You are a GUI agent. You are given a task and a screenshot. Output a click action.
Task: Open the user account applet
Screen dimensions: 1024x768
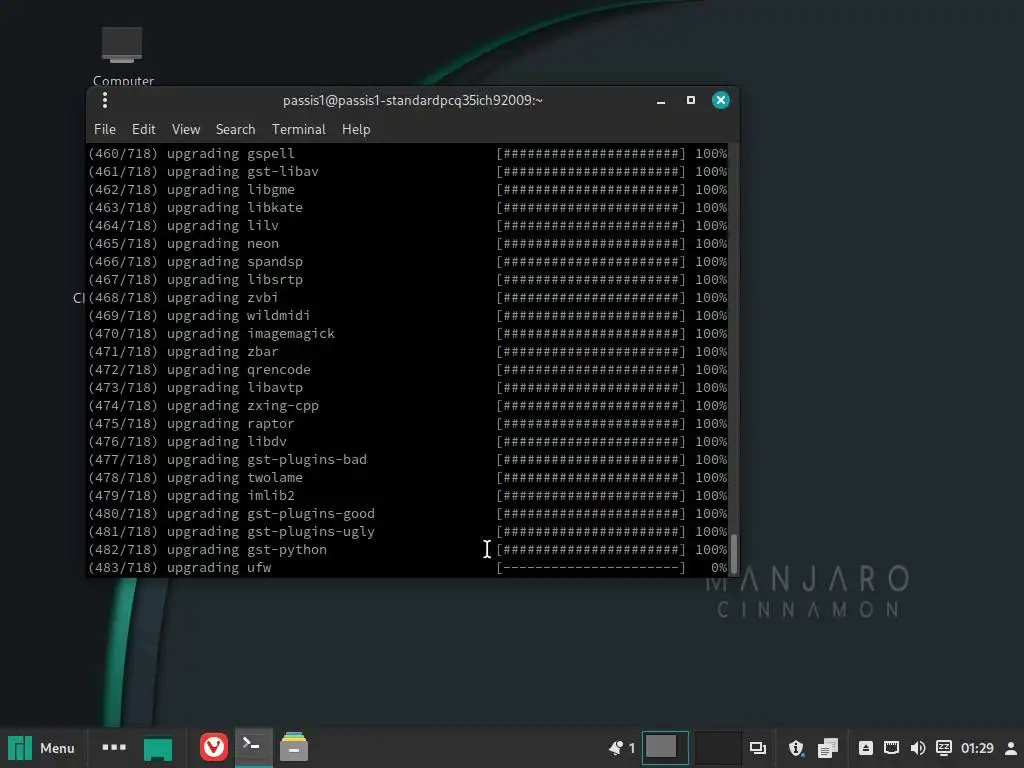pyautogui.click(x=1011, y=748)
